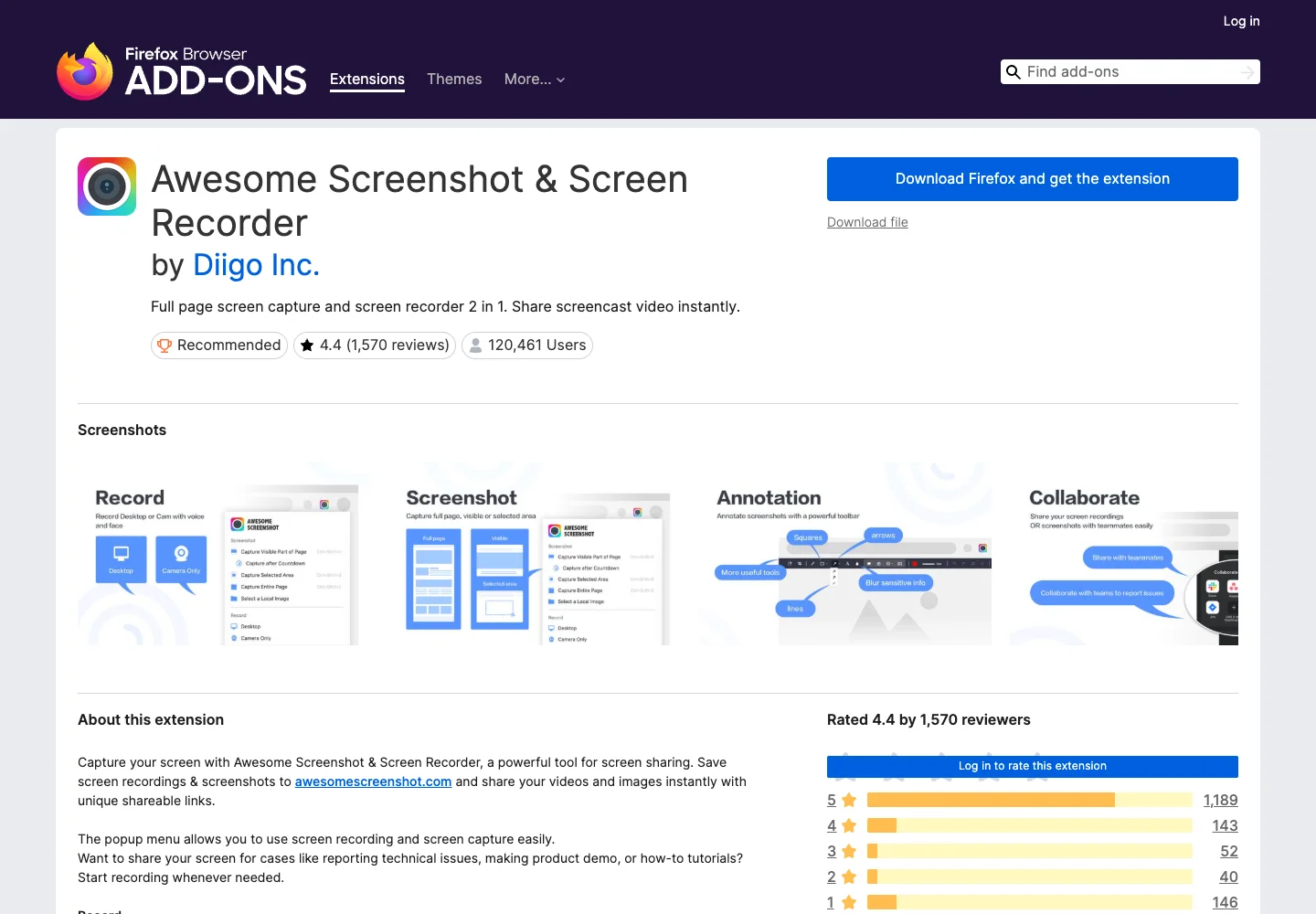Image resolution: width=1316 pixels, height=914 pixels.
Task: Click the About this extension heading
Action: 151,719
